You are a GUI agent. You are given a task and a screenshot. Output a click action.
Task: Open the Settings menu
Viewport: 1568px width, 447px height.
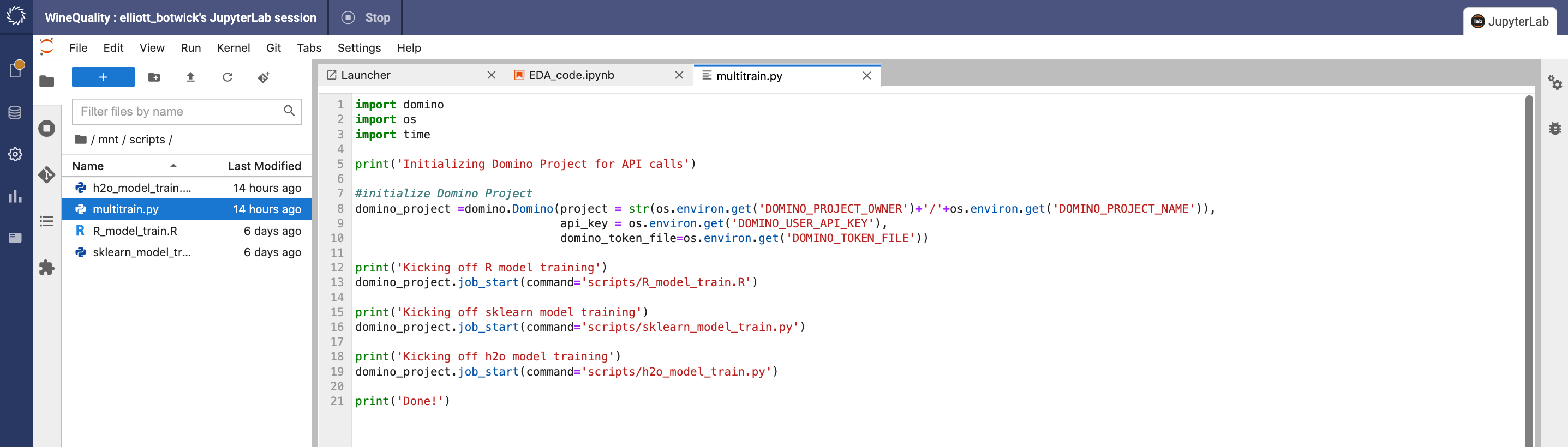pos(359,47)
